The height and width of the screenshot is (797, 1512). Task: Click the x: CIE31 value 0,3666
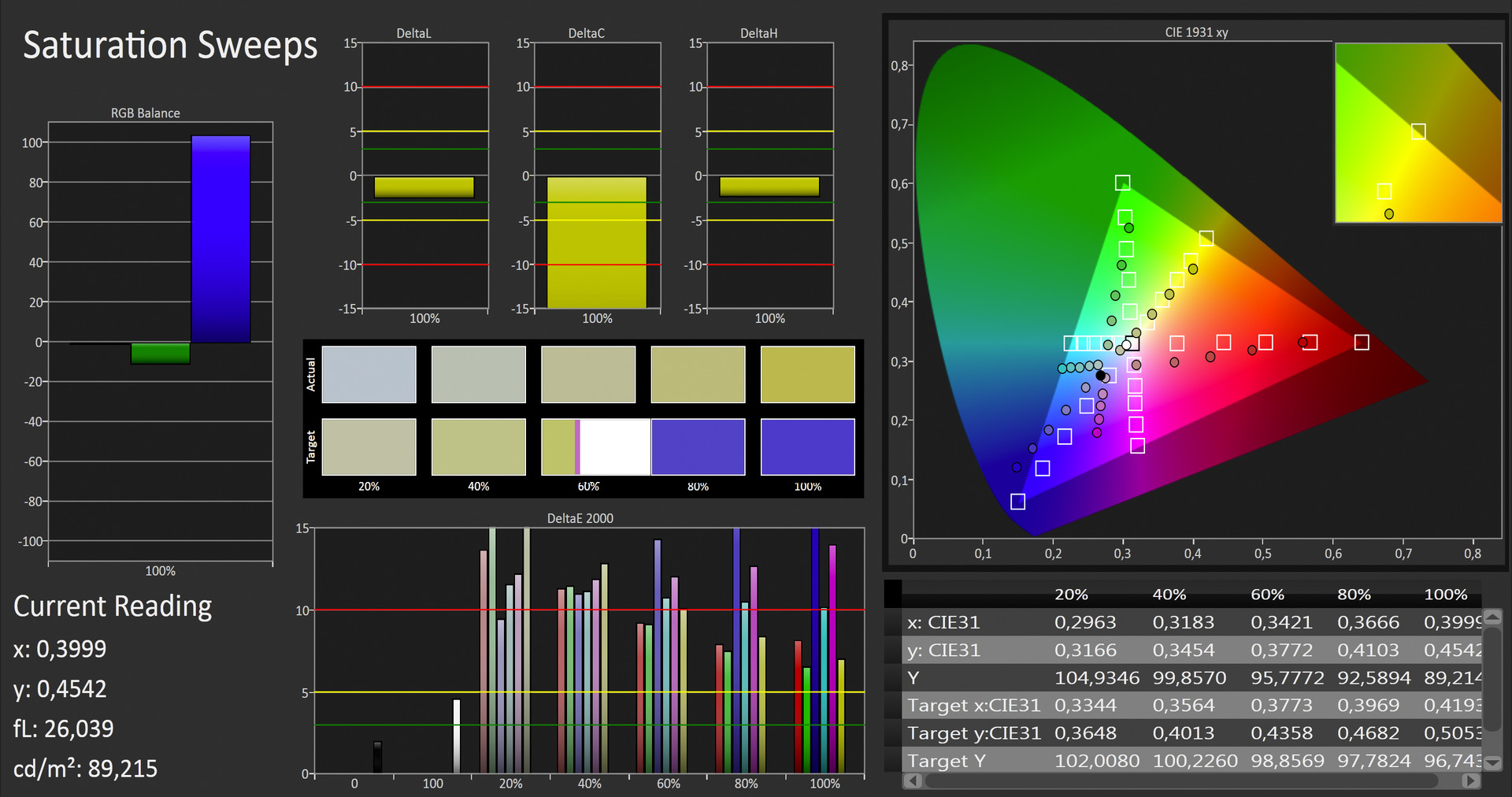click(x=1368, y=622)
